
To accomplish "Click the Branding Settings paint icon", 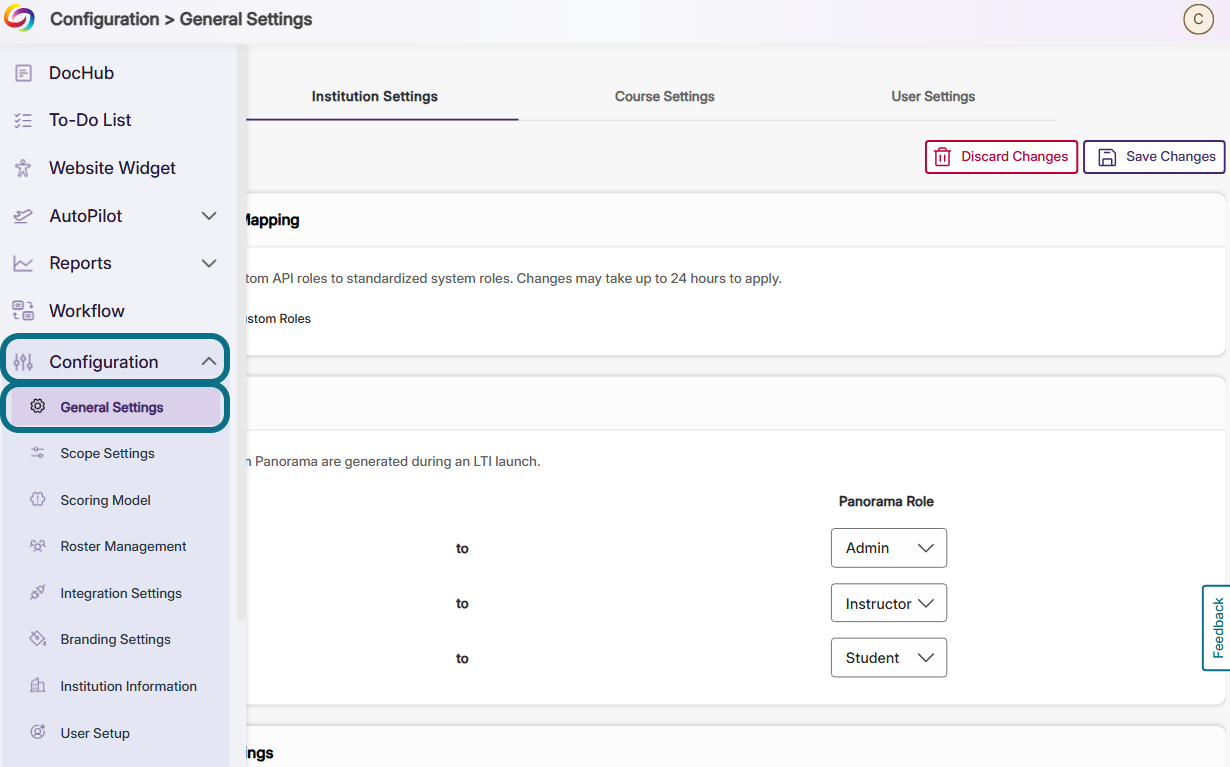I will pos(38,639).
